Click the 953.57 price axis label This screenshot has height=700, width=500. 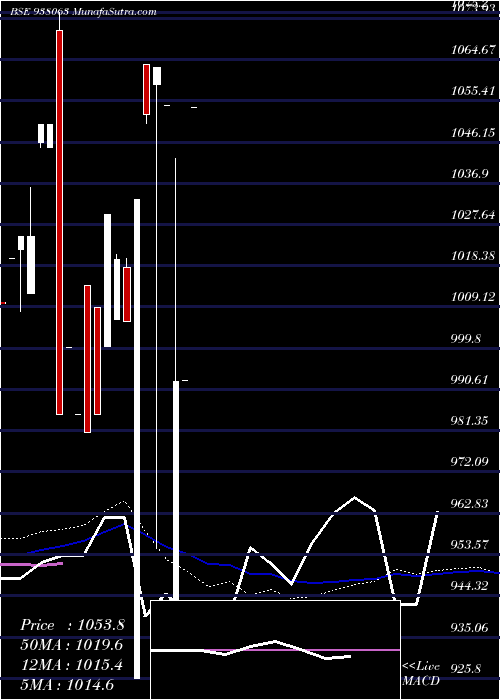(x=469, y=545)
